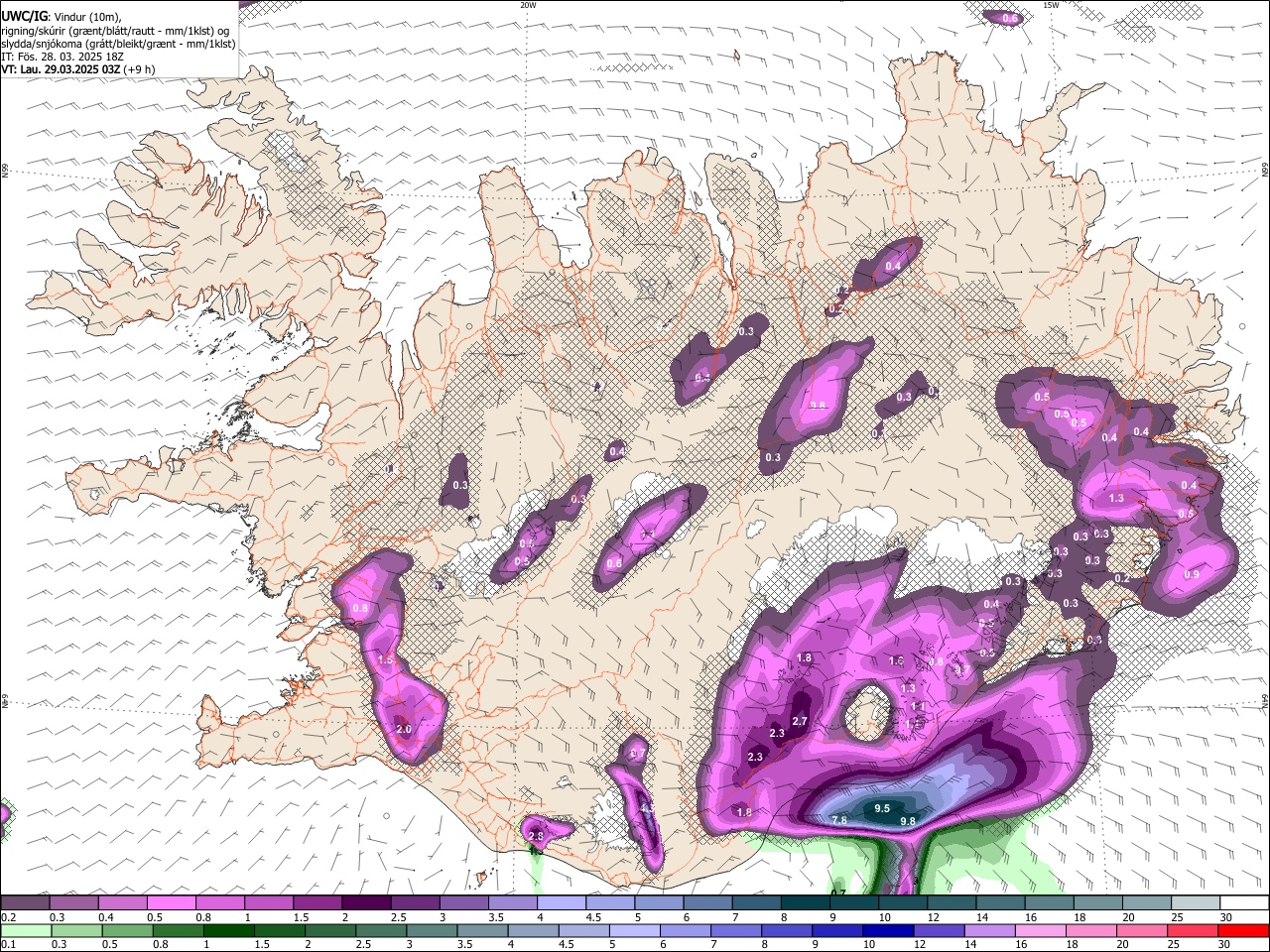
Task: Click the 0.9 value off the east coast
Action: tap(1192, 575)
